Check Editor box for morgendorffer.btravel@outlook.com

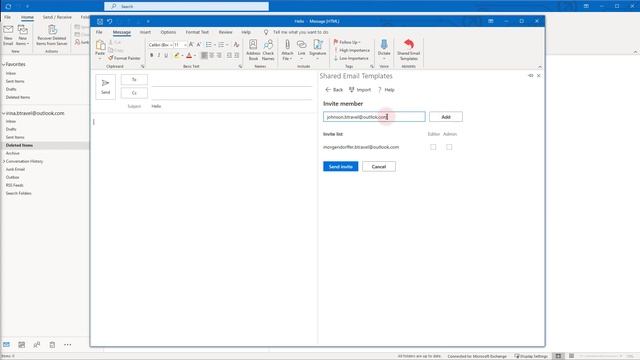pos(433,147)
